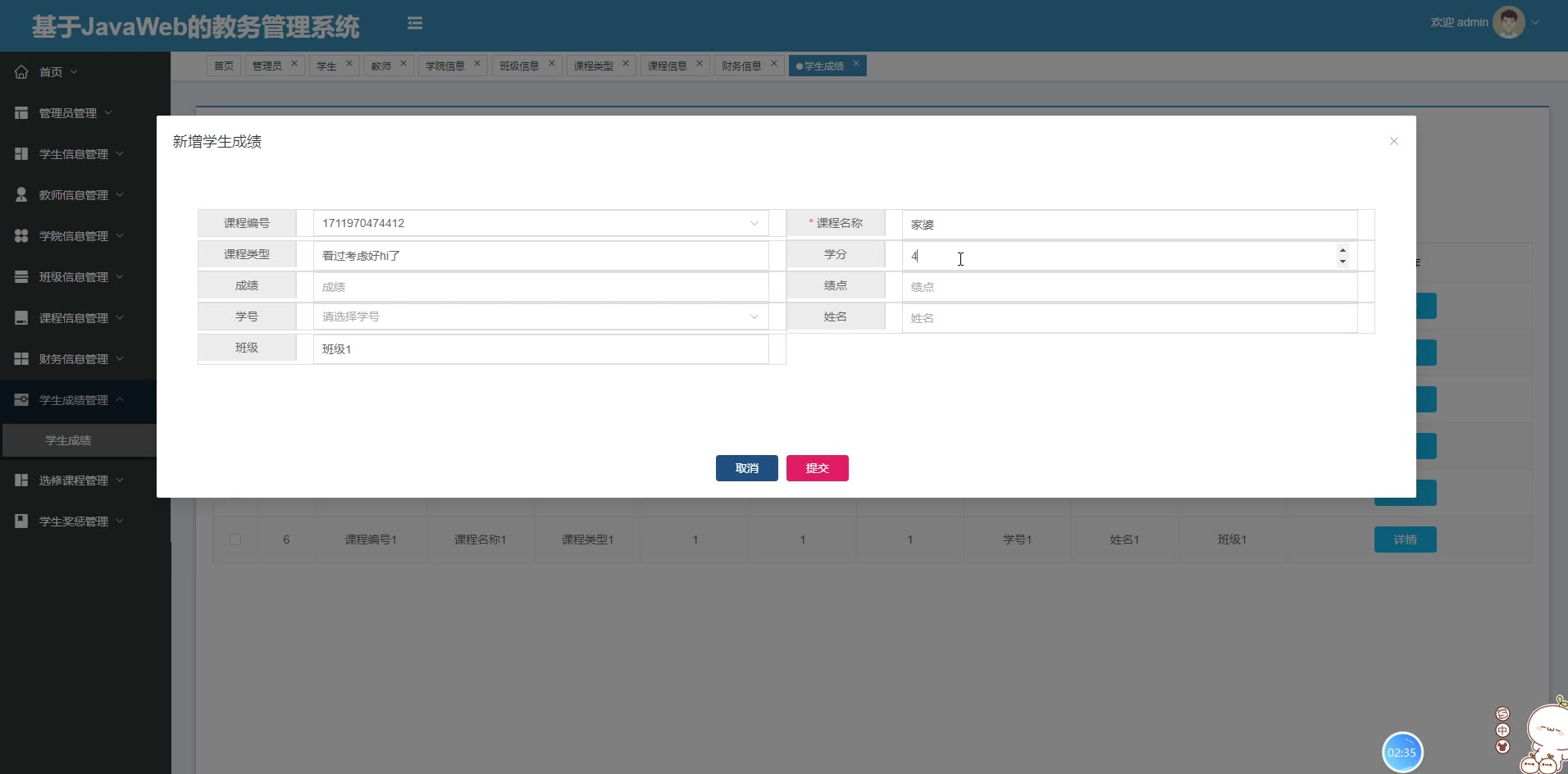Close the 学院信息 tab
The width and height of the screenshot is (1568, 774).
tap(477, 63)
